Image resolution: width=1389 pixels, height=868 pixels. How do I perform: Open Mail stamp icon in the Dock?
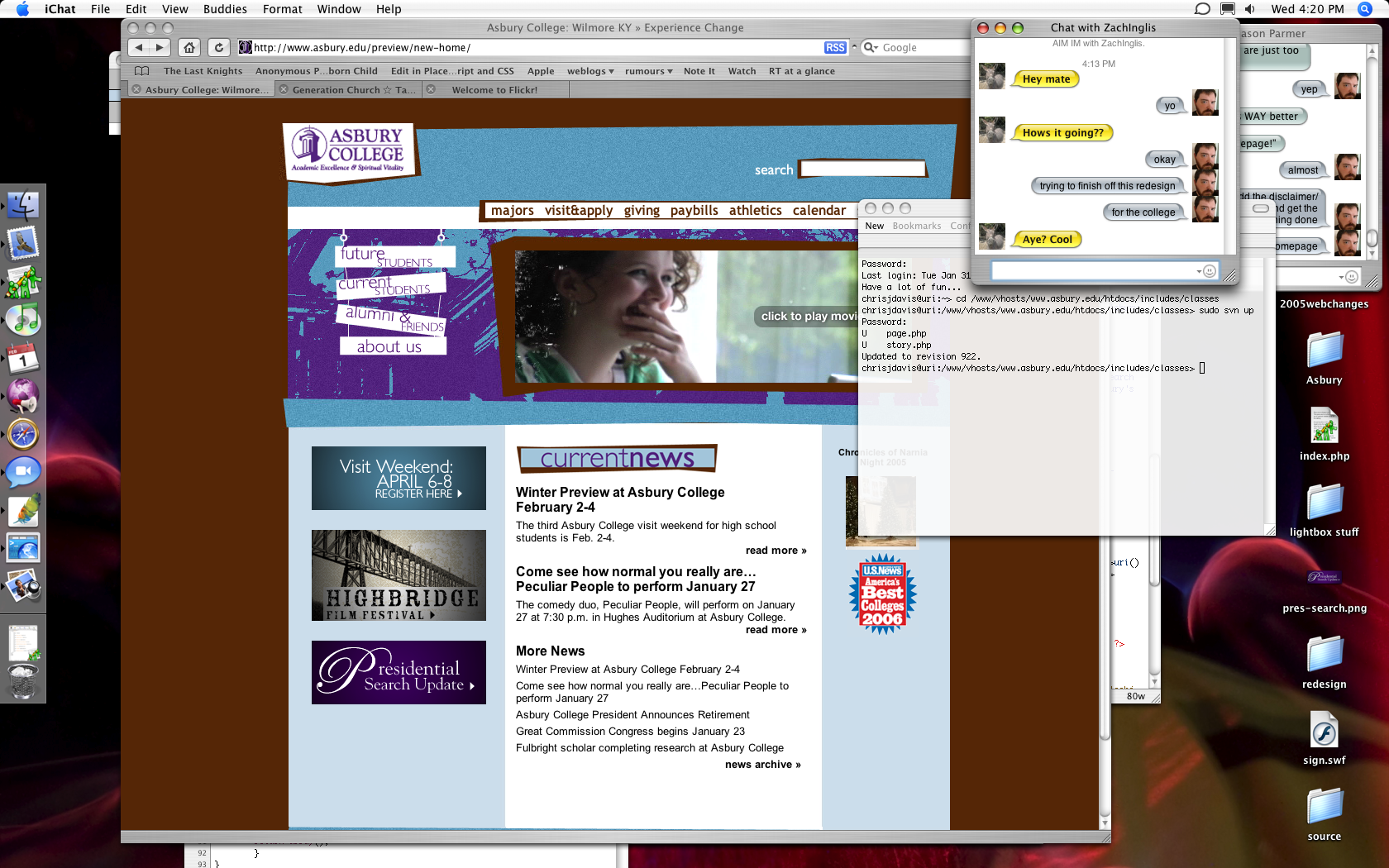[23, 244]
